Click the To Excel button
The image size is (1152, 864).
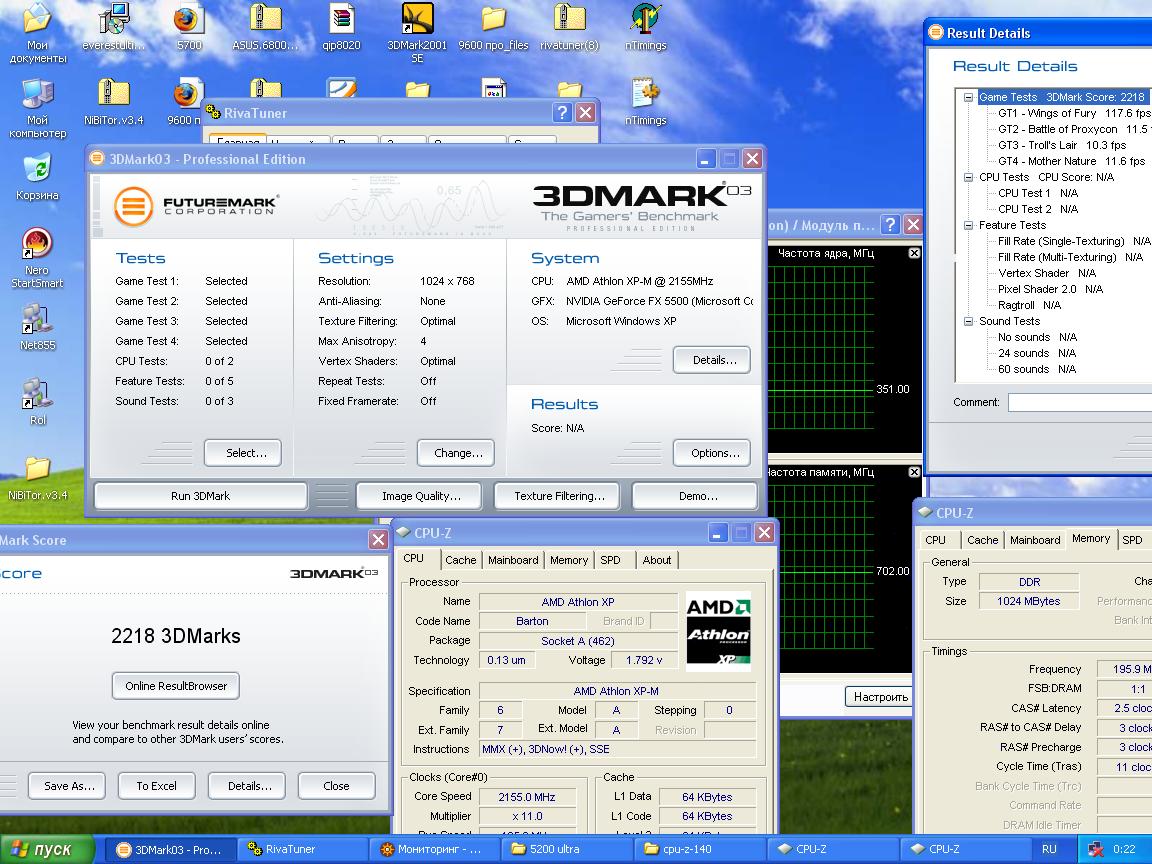click(x=156, y=786)
